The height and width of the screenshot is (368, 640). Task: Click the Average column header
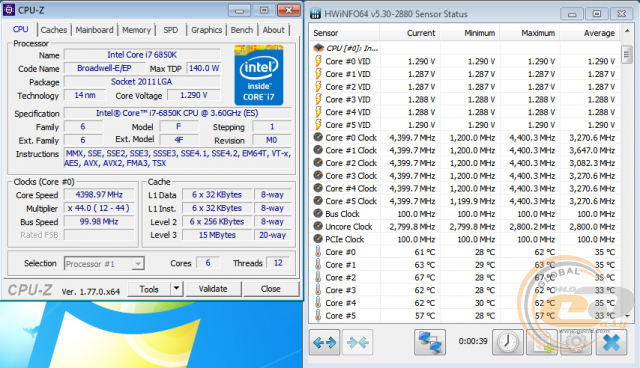589,33
